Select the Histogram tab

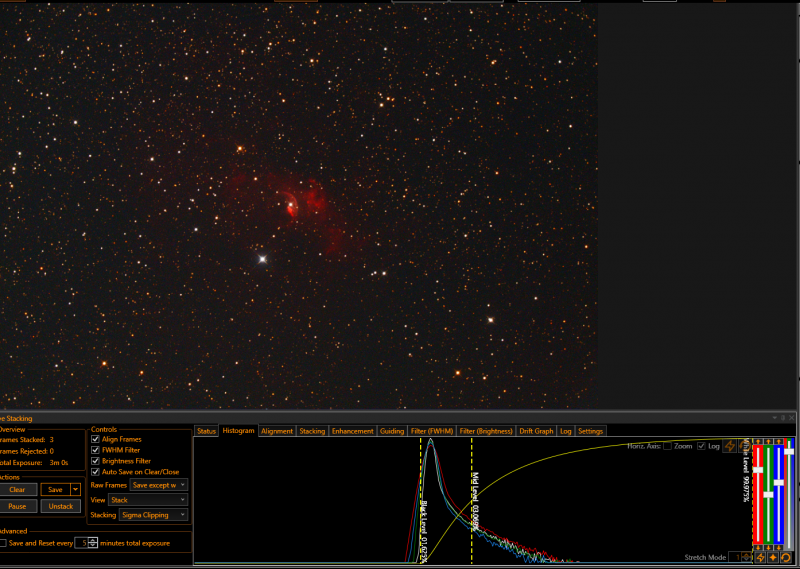tap(238, 431)
